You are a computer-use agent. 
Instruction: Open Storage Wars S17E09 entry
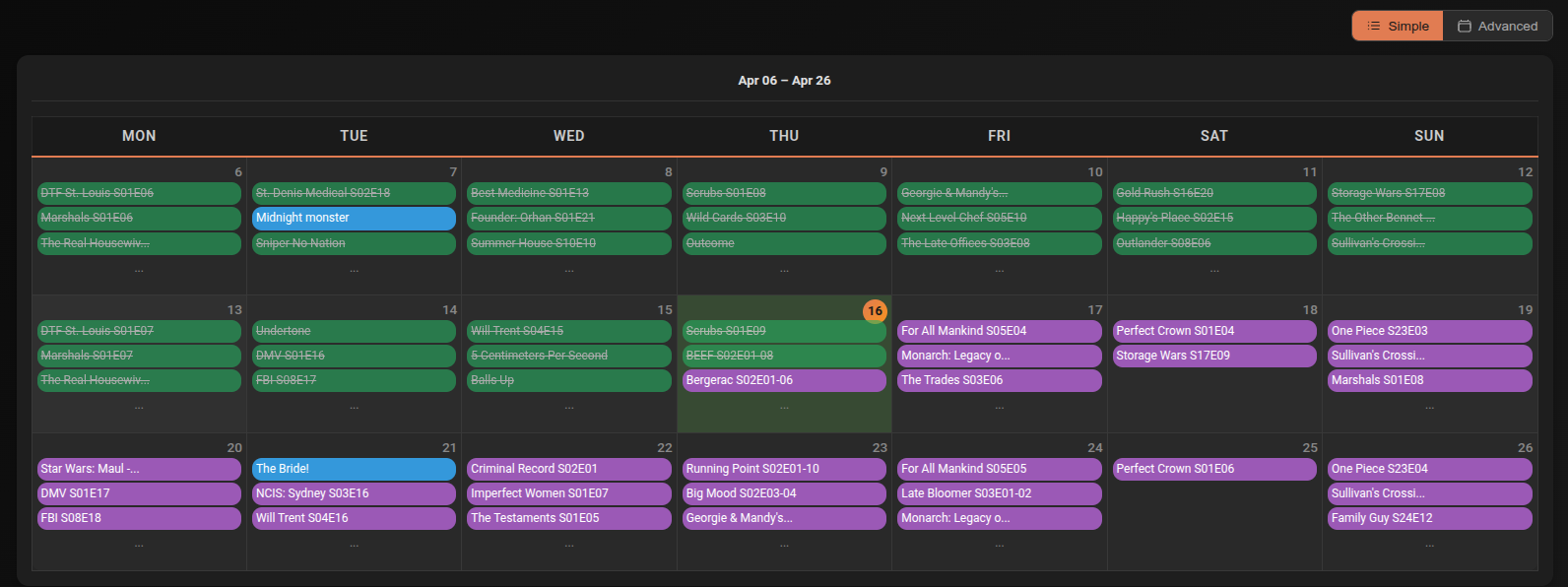coord(1214,356)
